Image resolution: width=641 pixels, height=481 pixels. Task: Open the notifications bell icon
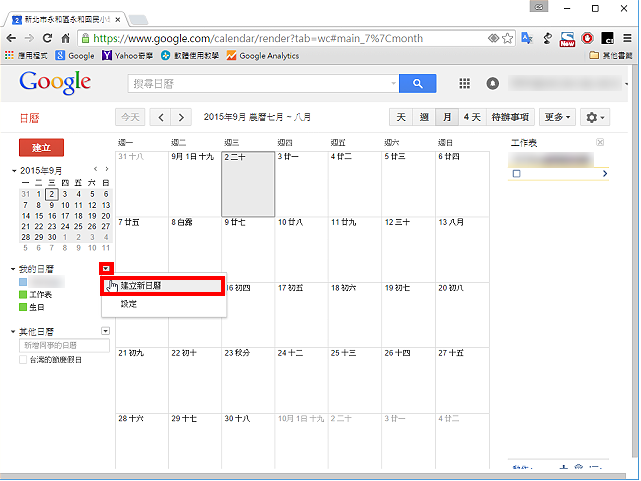(493, 83)
